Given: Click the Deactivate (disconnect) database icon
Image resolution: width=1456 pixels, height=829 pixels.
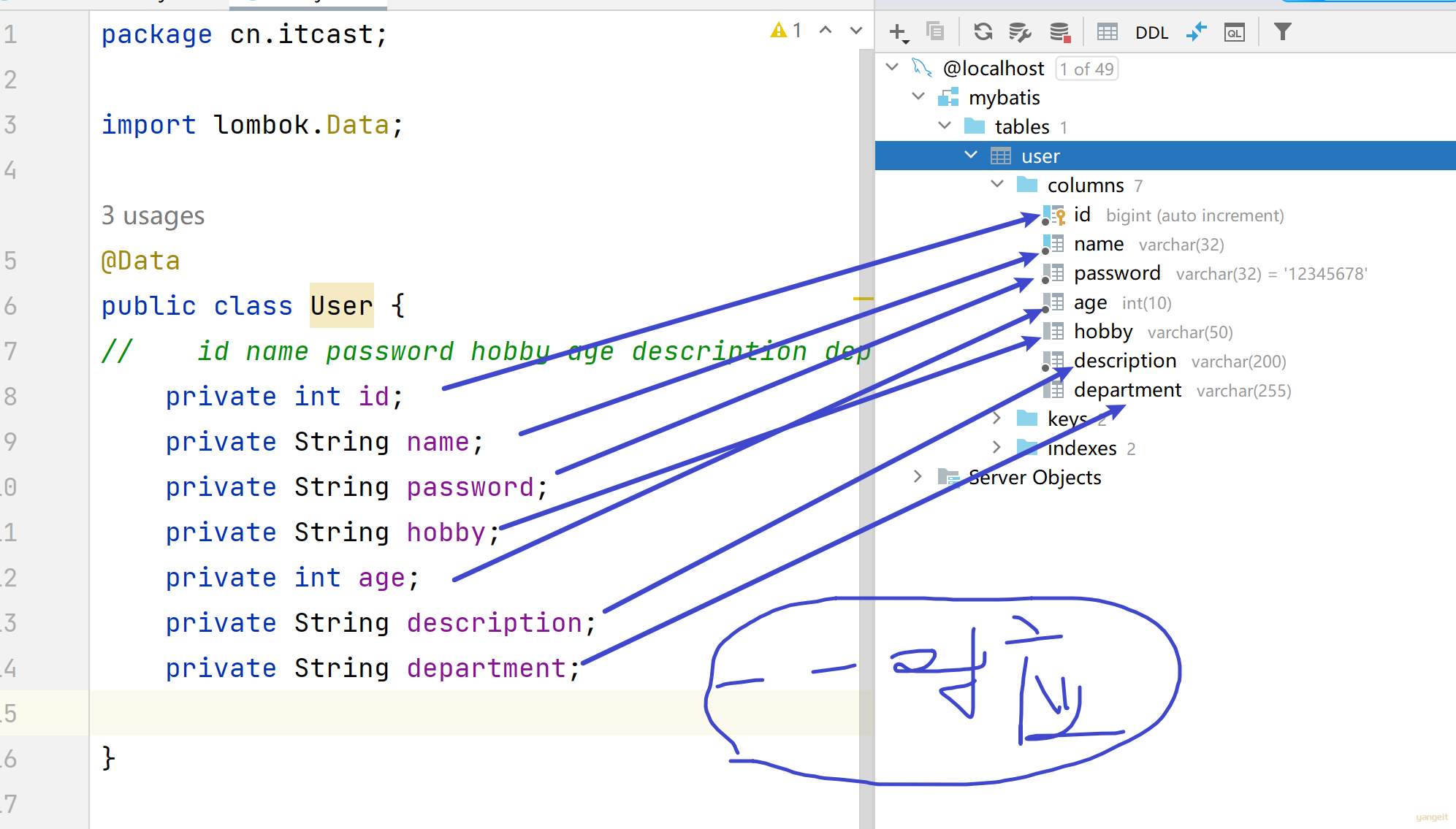Looking at the screenshot, I should coord(1060,32).
